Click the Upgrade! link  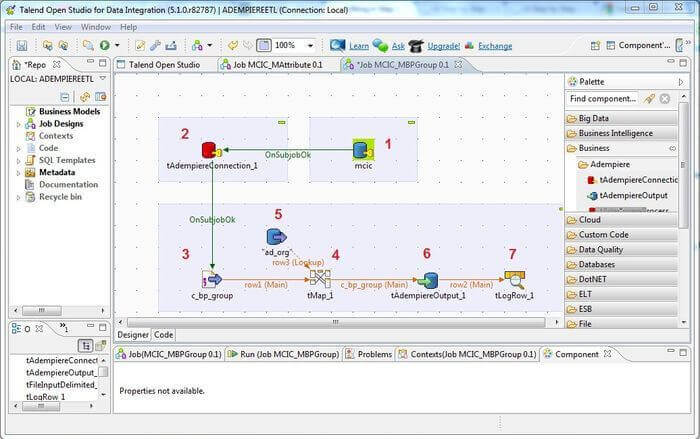pos(444,46)
